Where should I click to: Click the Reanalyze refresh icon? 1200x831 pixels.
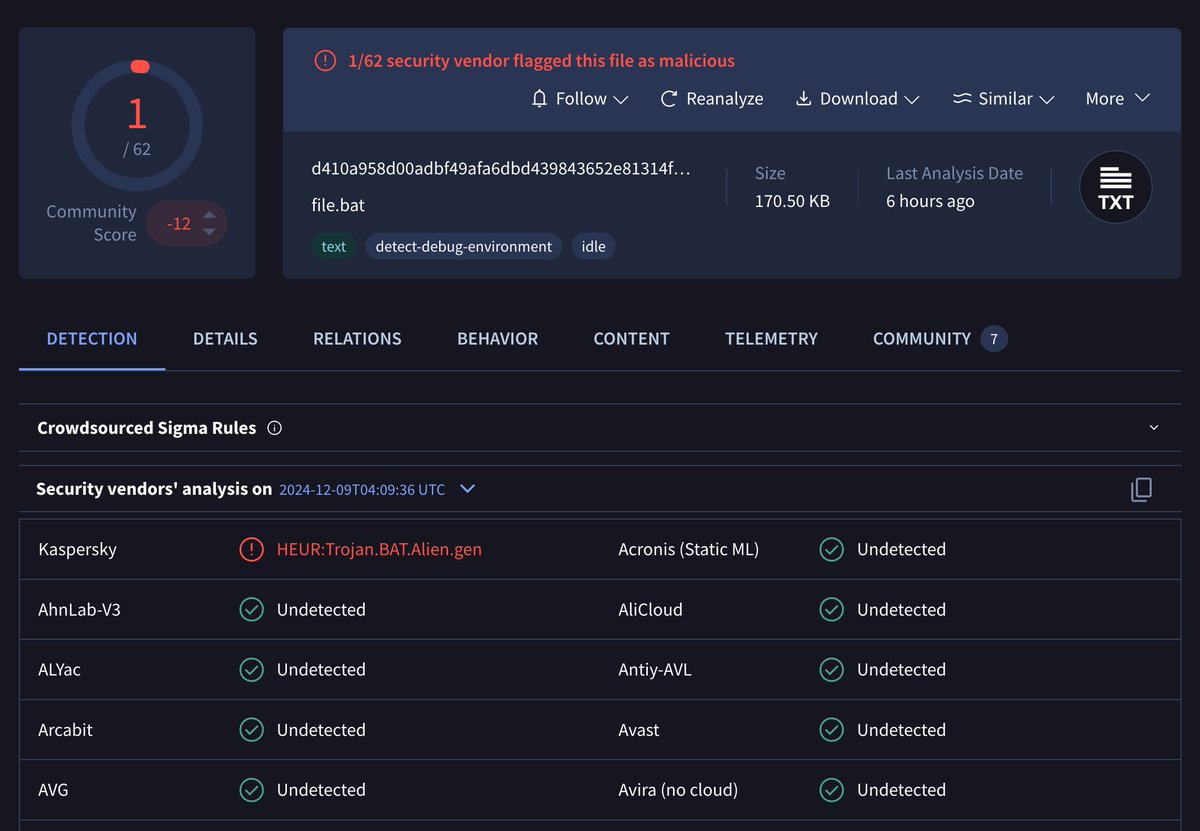(x=668, y=98)
